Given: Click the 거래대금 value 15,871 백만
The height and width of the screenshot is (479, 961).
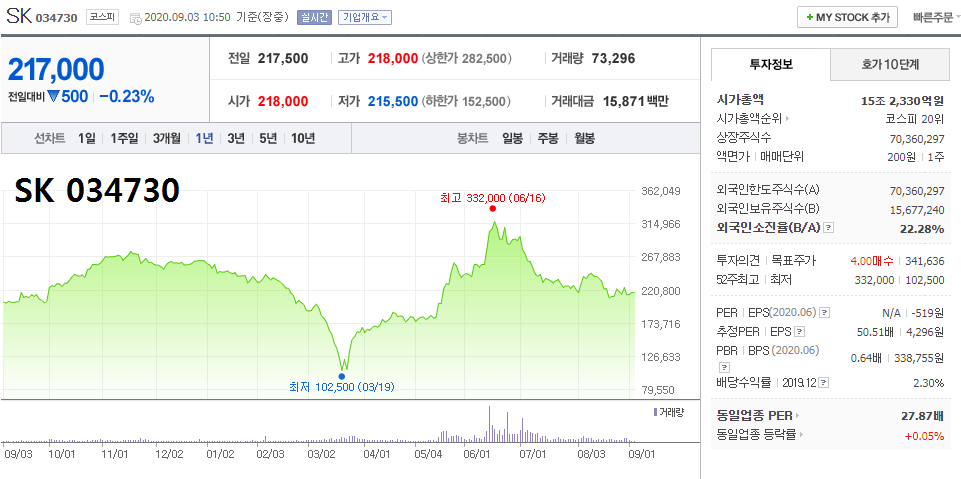Looking at the screenshot, I should coord(636,101).
